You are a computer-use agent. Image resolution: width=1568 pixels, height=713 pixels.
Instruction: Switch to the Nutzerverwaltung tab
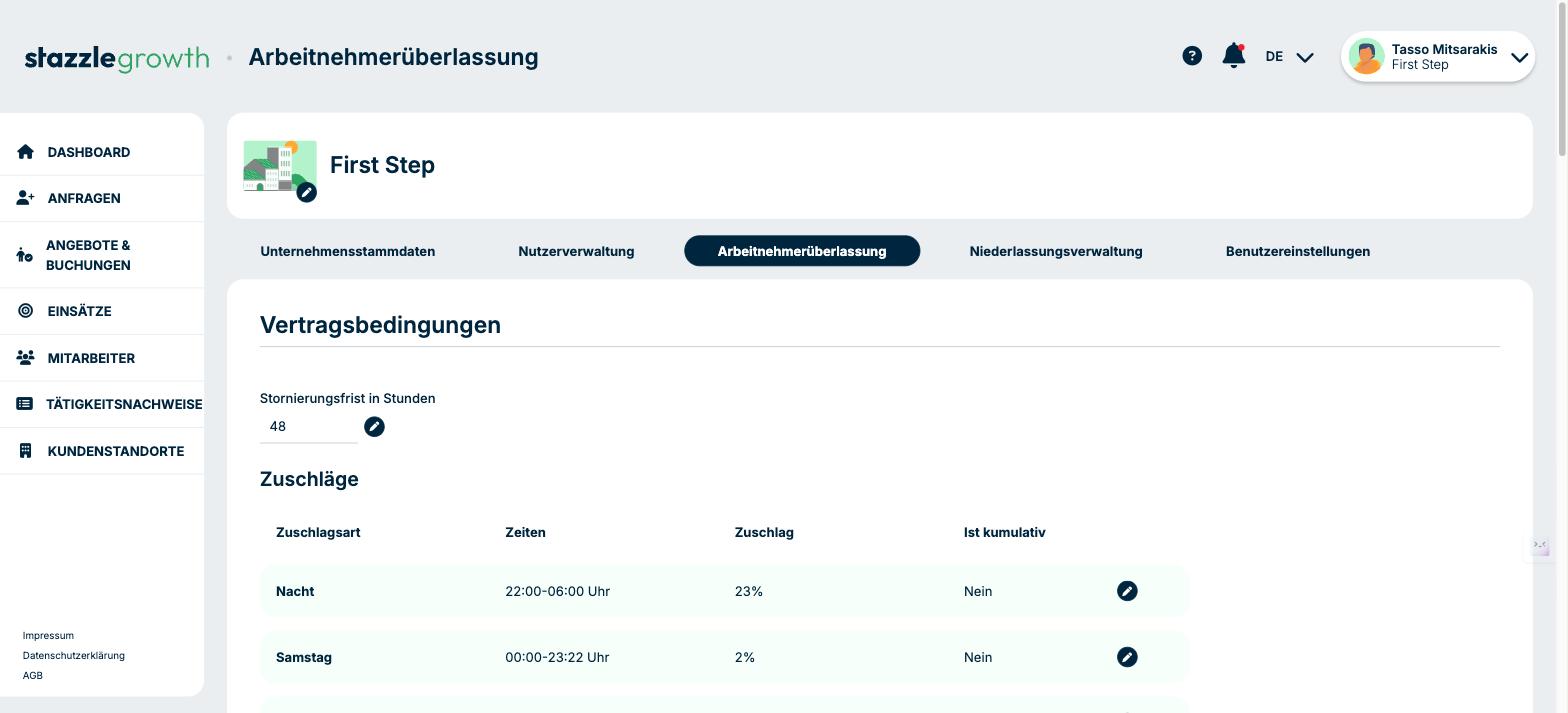click(x=576, y=251)
